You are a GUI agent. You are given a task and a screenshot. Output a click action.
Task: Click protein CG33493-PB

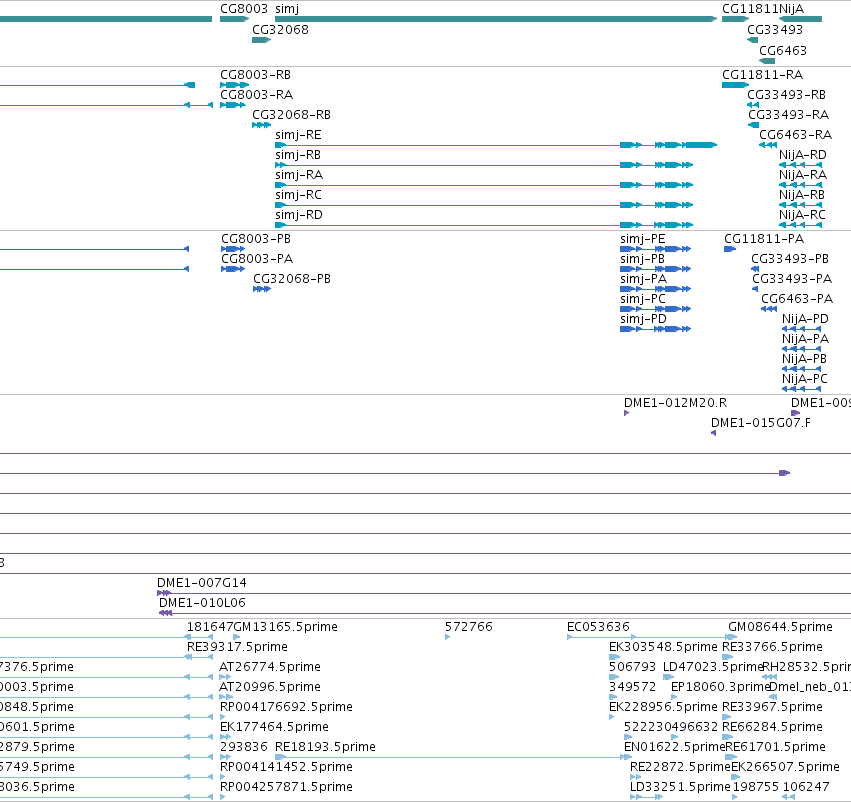pos(790,259)
